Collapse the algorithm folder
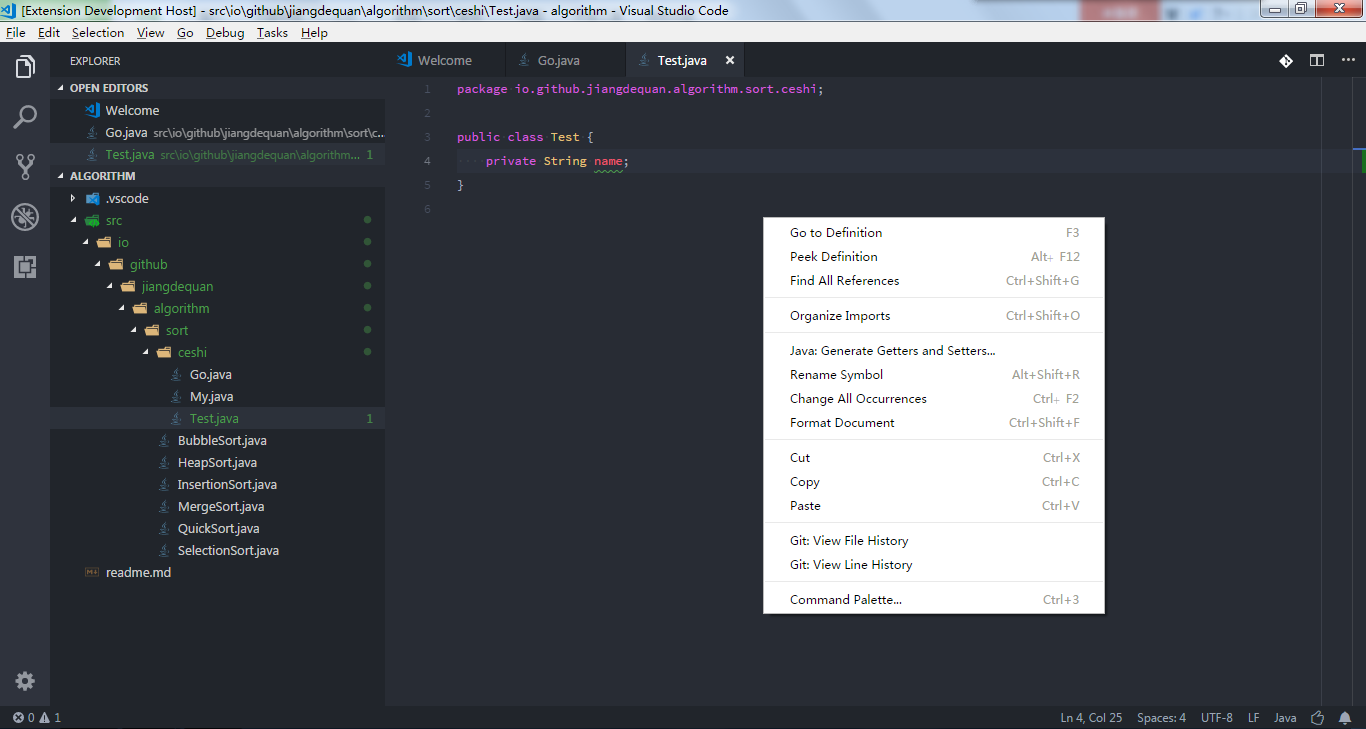This screenshot has width=1366, height=729. (121, 309)
